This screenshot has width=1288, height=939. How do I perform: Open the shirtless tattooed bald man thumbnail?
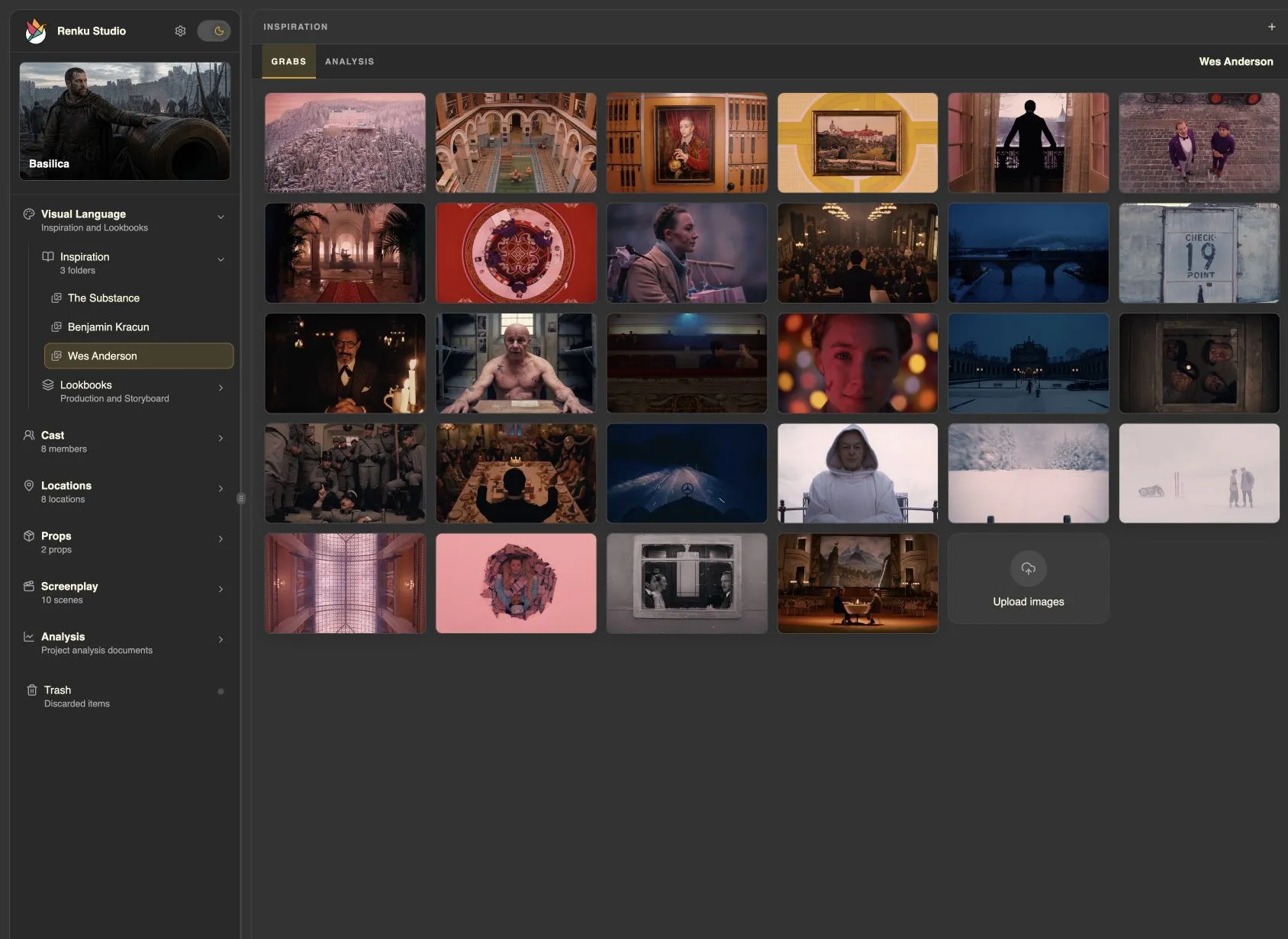pyautogui.click(x=516, y=363)
